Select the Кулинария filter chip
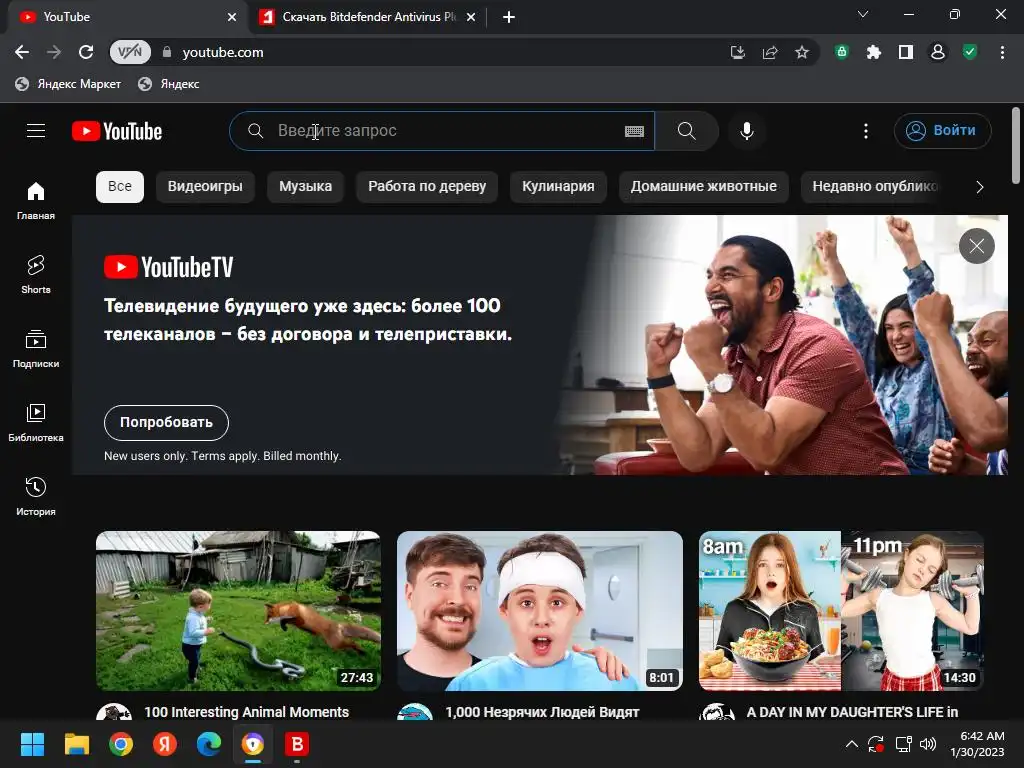Image resolution: width=1024 pixels, height=768 pixels. tap(558, 187)
